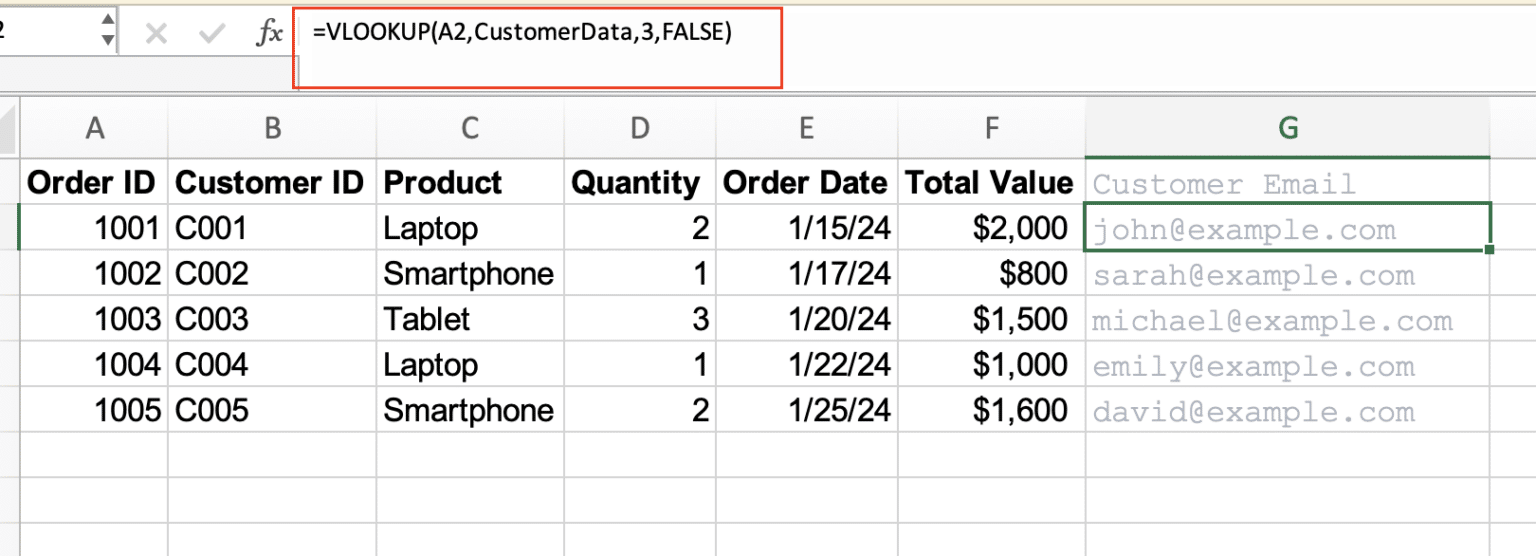Select order date 1/25/24

806,410
